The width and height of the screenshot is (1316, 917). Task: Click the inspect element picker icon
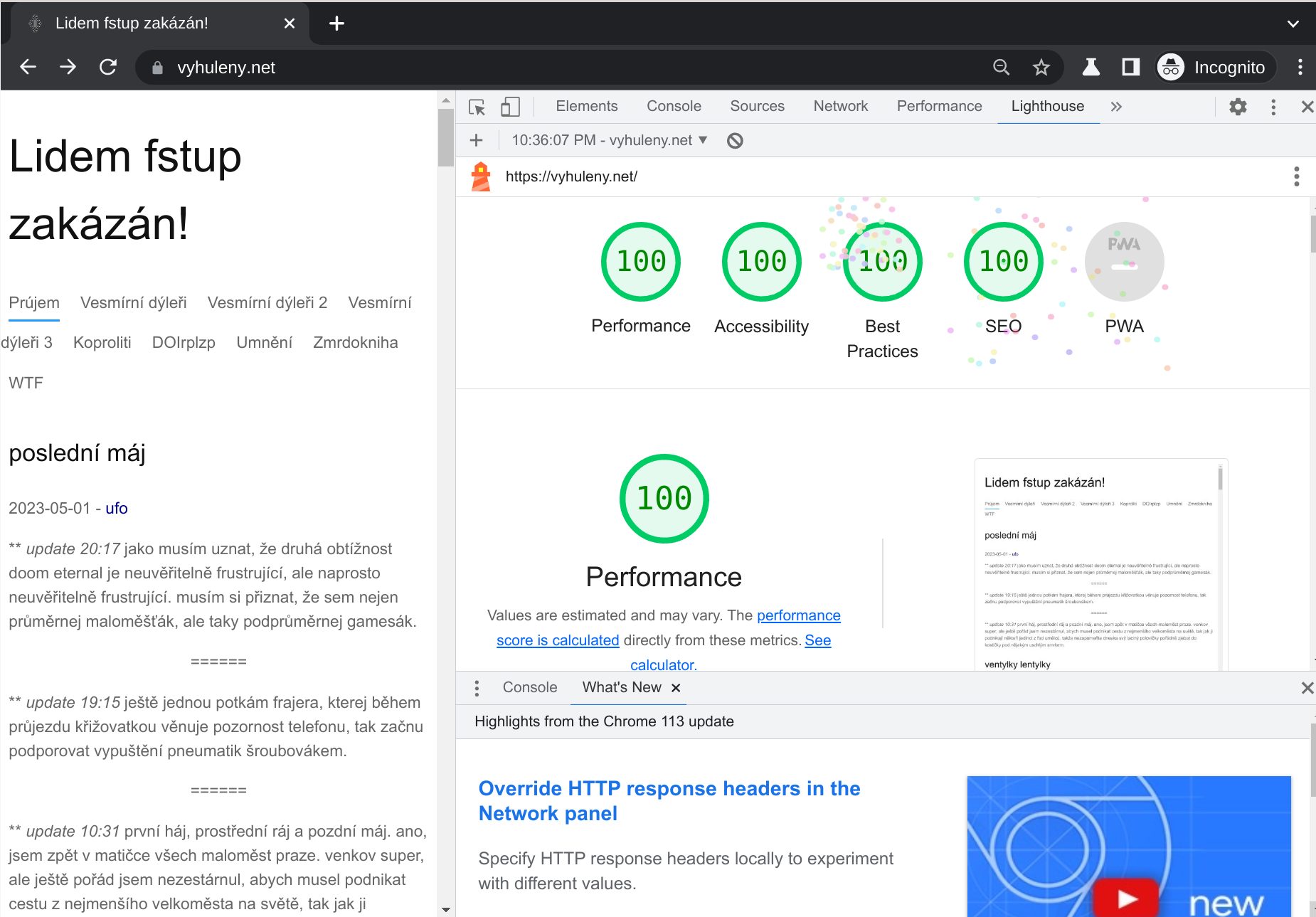(477, 107)
